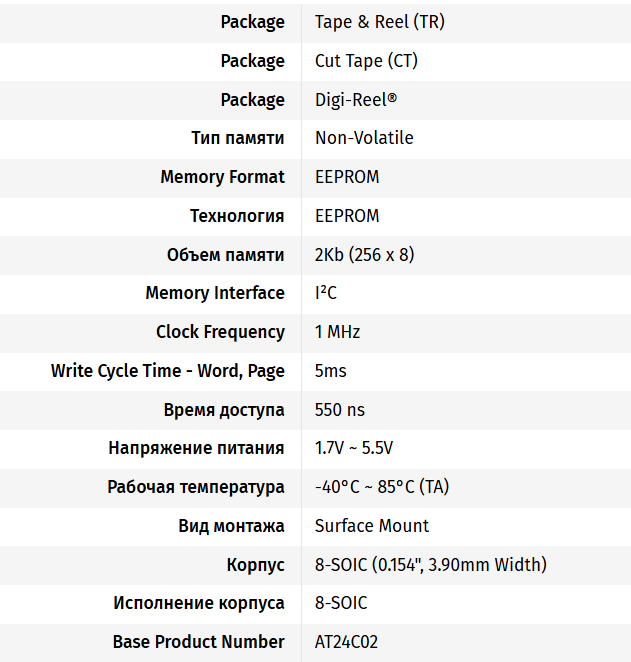Select the "Cut Tape (CT)" package value

[366, 61]
